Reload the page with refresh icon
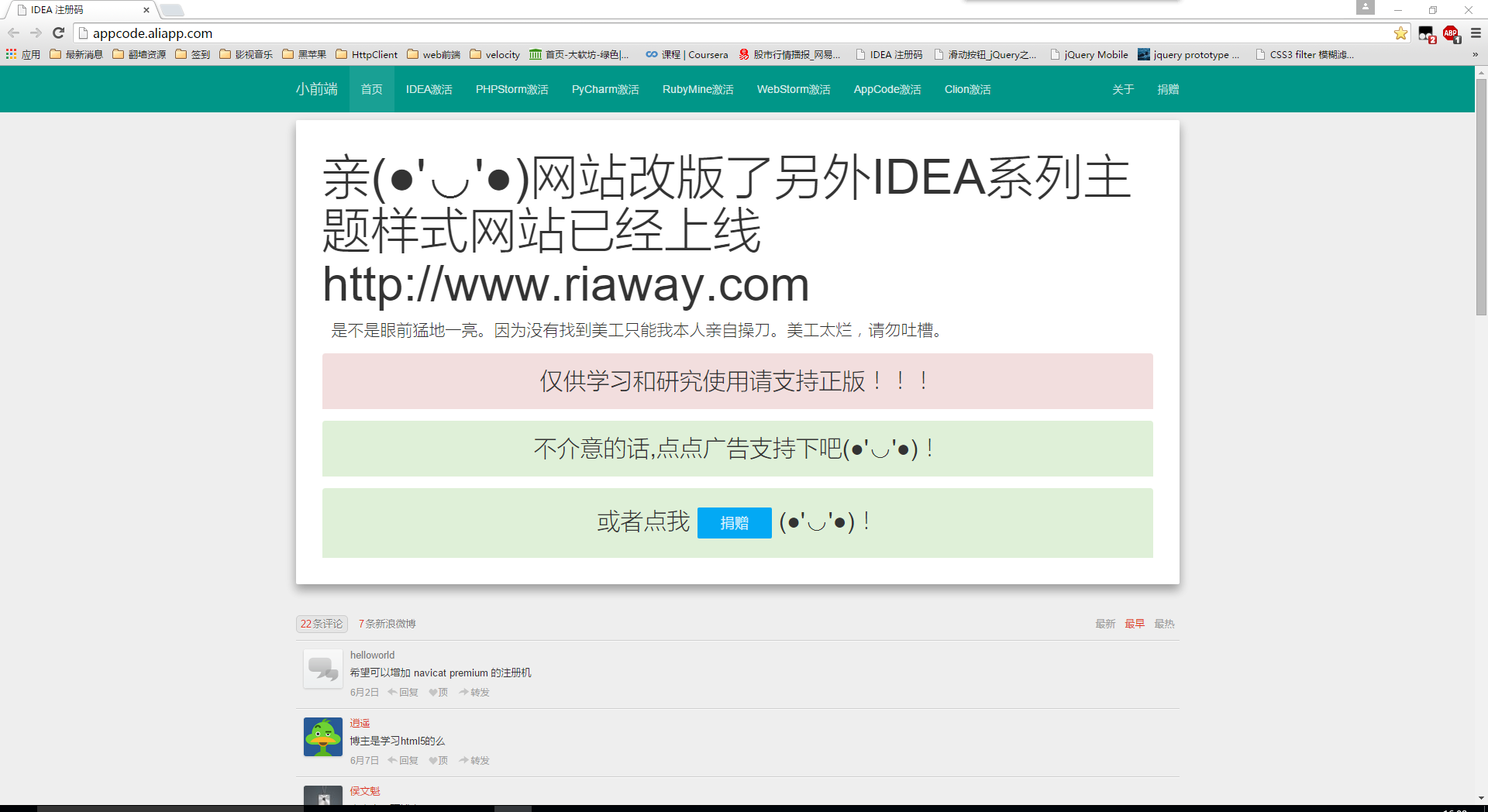This screenshot has width=1488, height=812. pyautogui.click(x=58, y=33)
